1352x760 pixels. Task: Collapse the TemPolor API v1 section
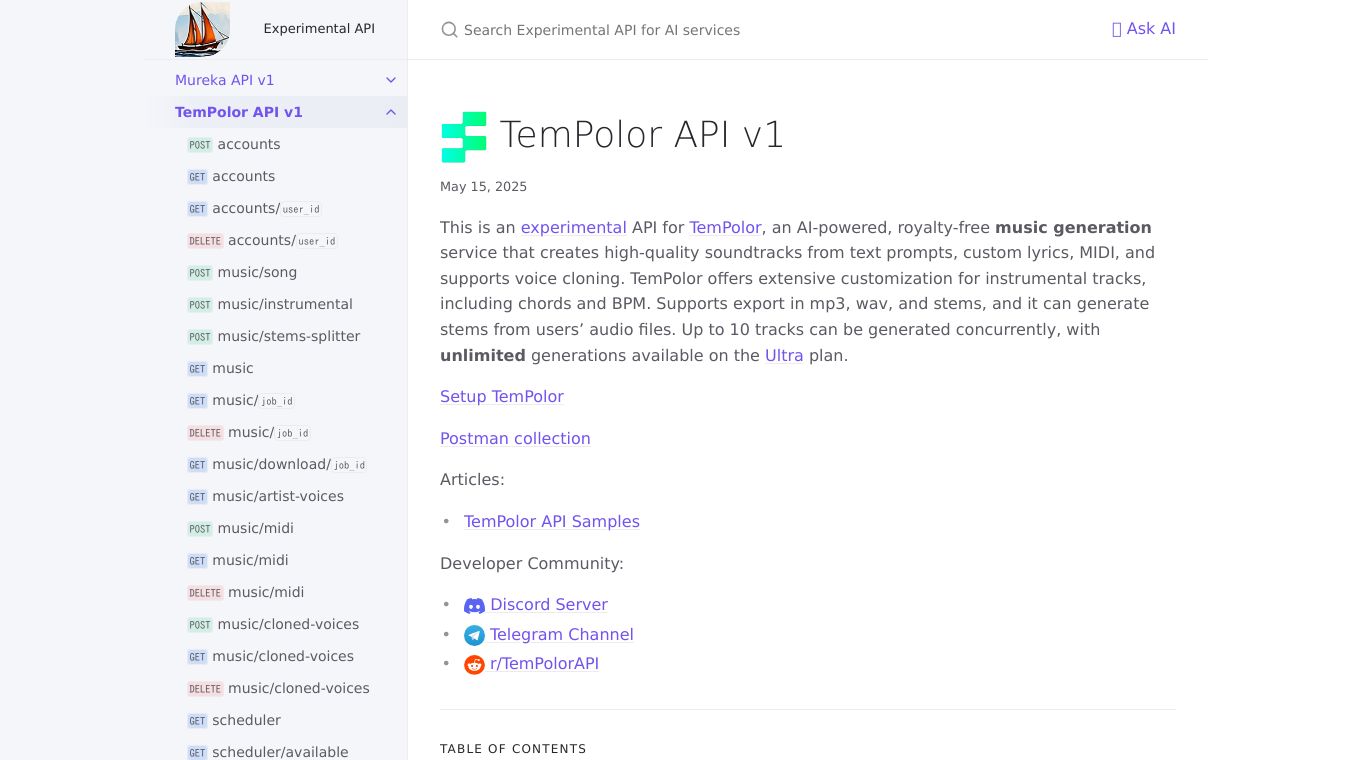(x=391, y=112)
